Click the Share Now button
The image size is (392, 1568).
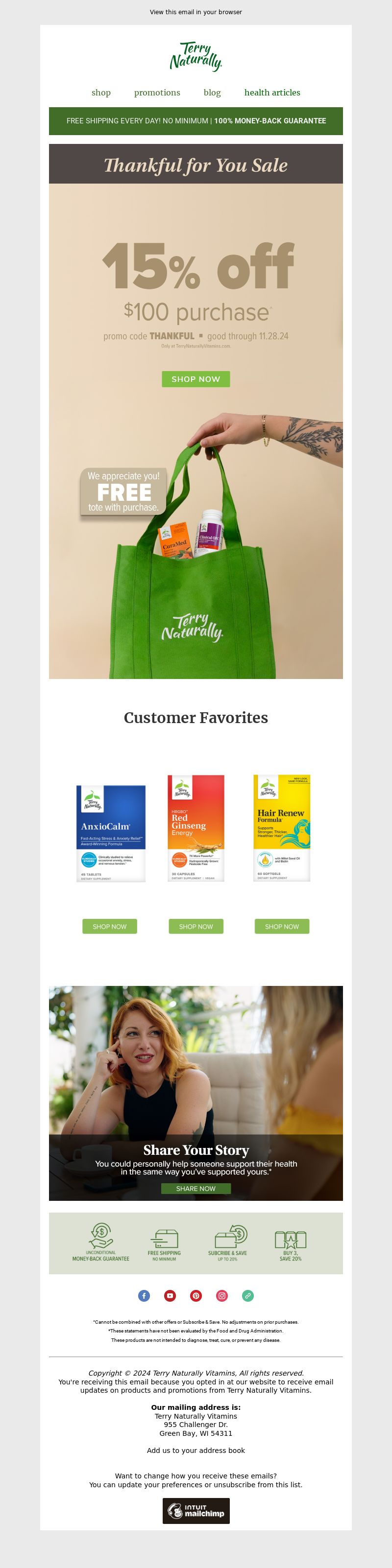[x=196, y=1188]
